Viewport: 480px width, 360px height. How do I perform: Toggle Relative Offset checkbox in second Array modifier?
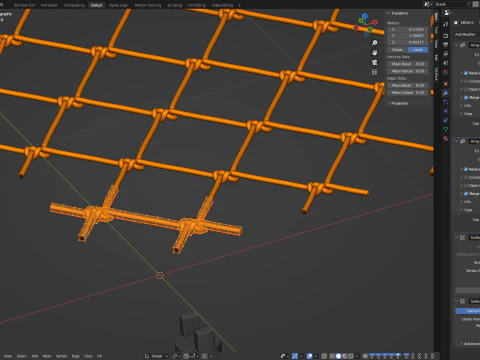coord(466,169)
